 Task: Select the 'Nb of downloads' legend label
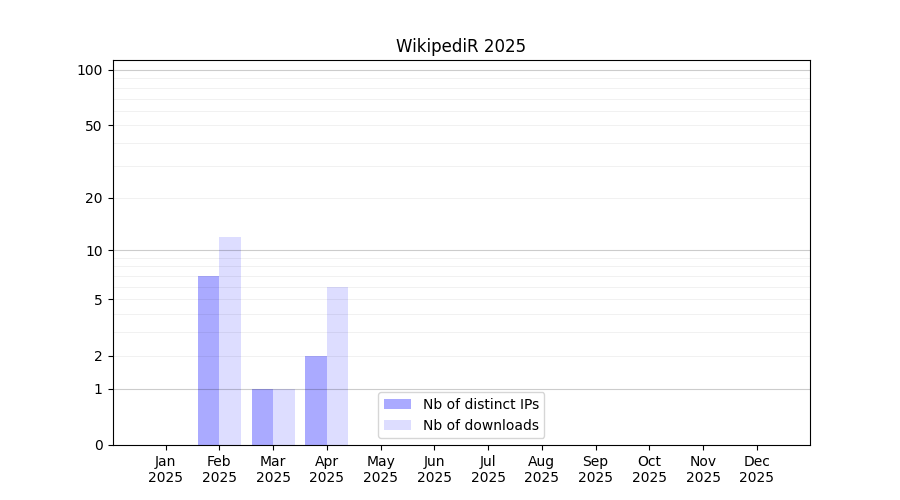click(x=480, y=425)
